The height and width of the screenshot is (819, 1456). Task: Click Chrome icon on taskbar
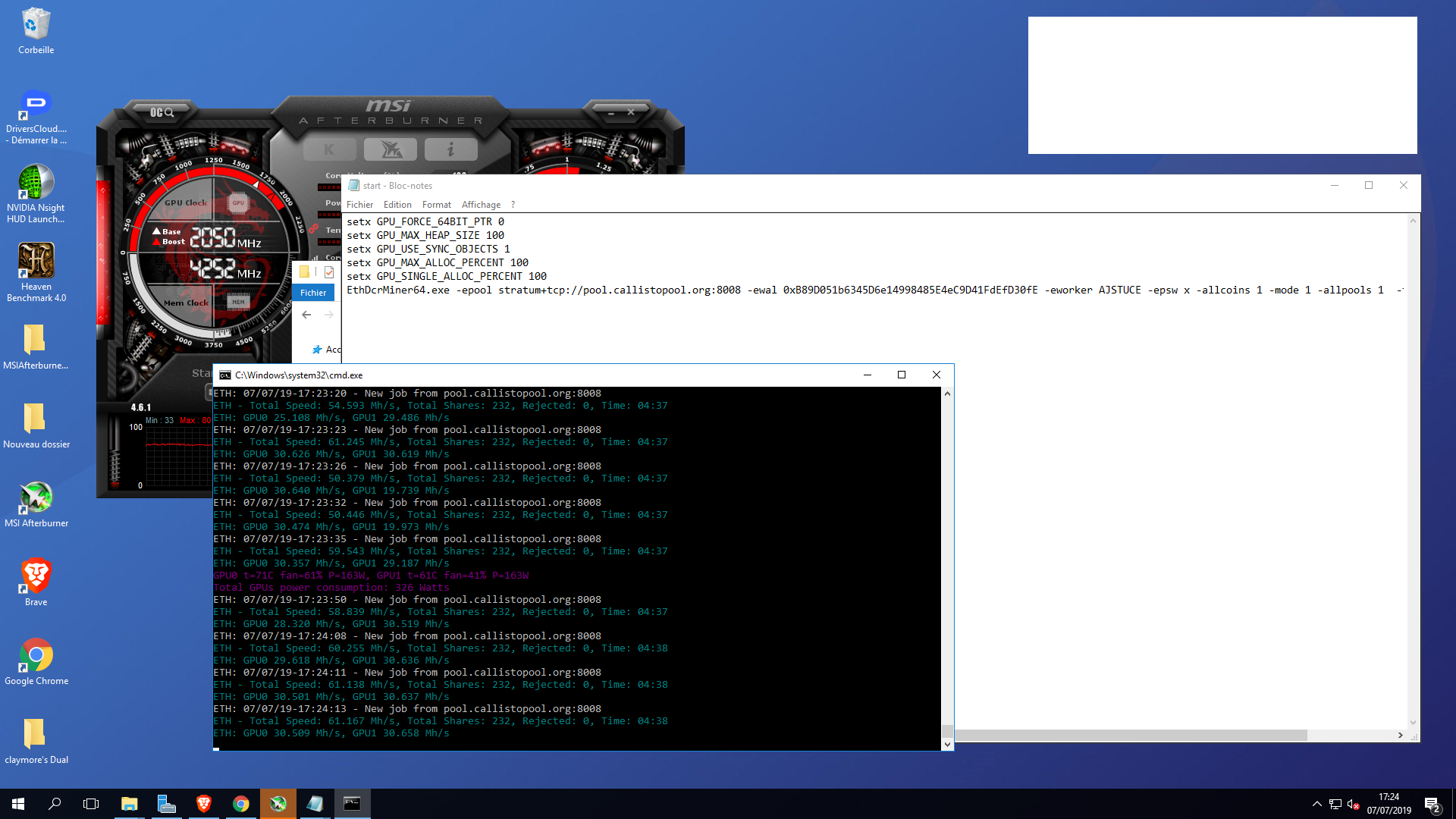[240, 804]
